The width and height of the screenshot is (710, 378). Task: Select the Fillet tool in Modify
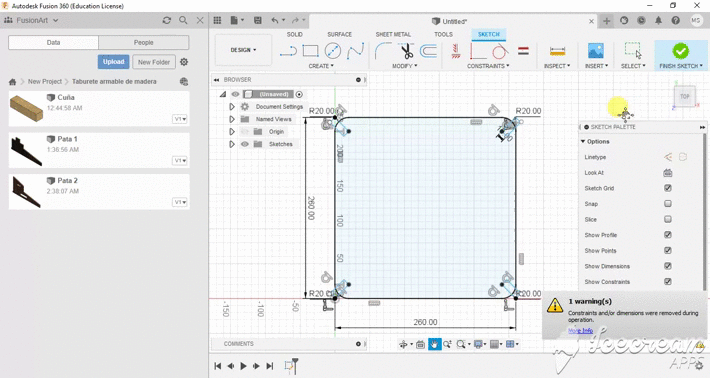point(383,51)
